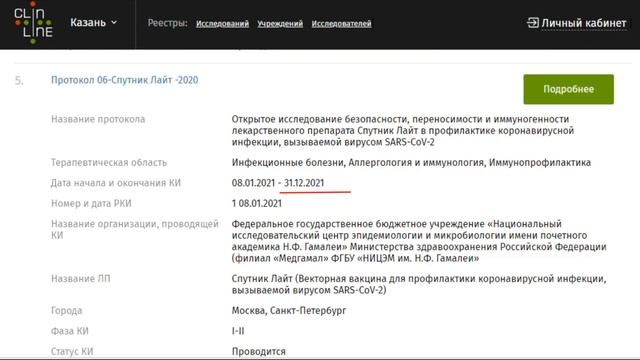Click the Фаза КИ label
This screenshot has height=360, width=640.
(x=69, y=331)
